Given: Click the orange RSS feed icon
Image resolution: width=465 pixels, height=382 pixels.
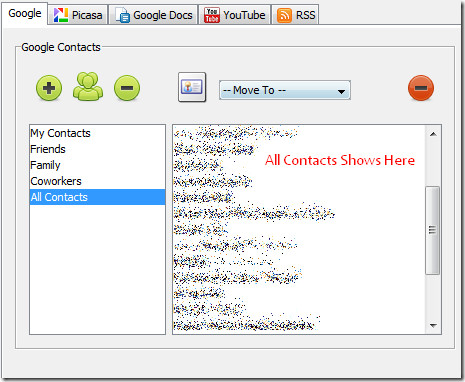Looking at the screenshot, I should click(284, 15).
